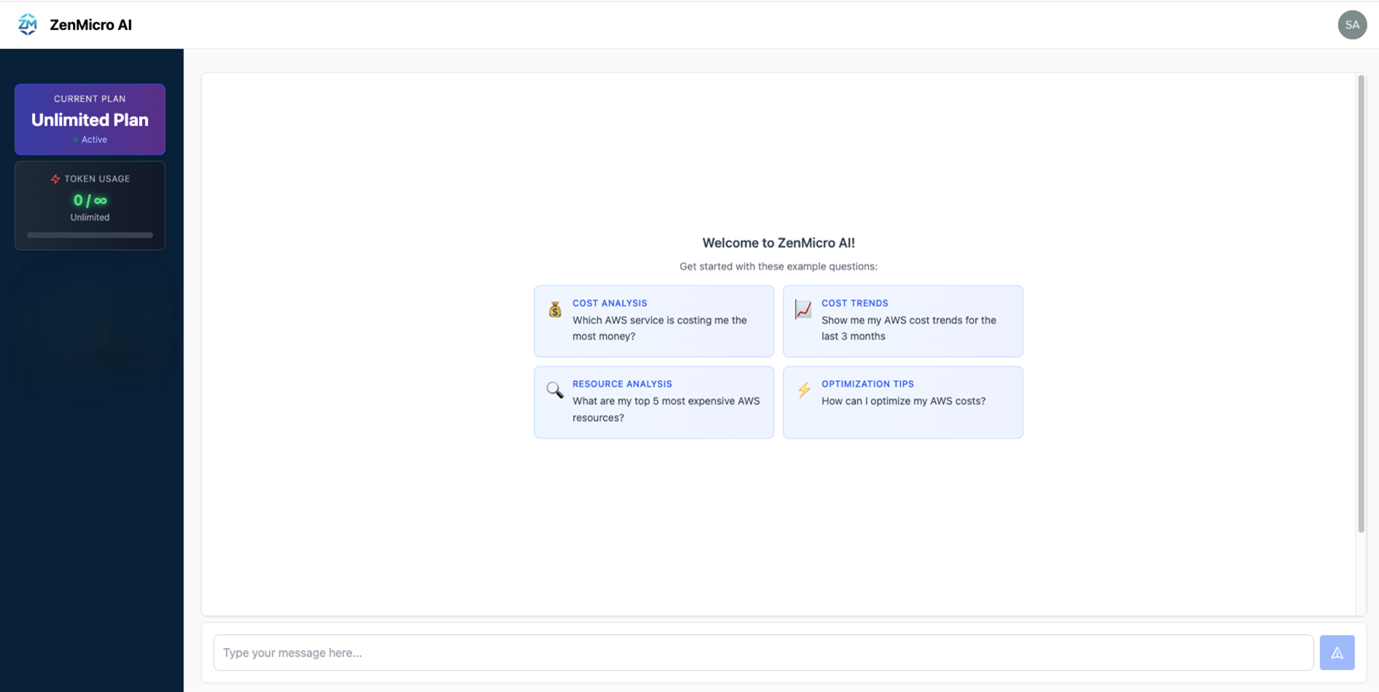Open the SA user avatar menu
Viewport: 1379px width, 692px height.
tap(1352, 24)
